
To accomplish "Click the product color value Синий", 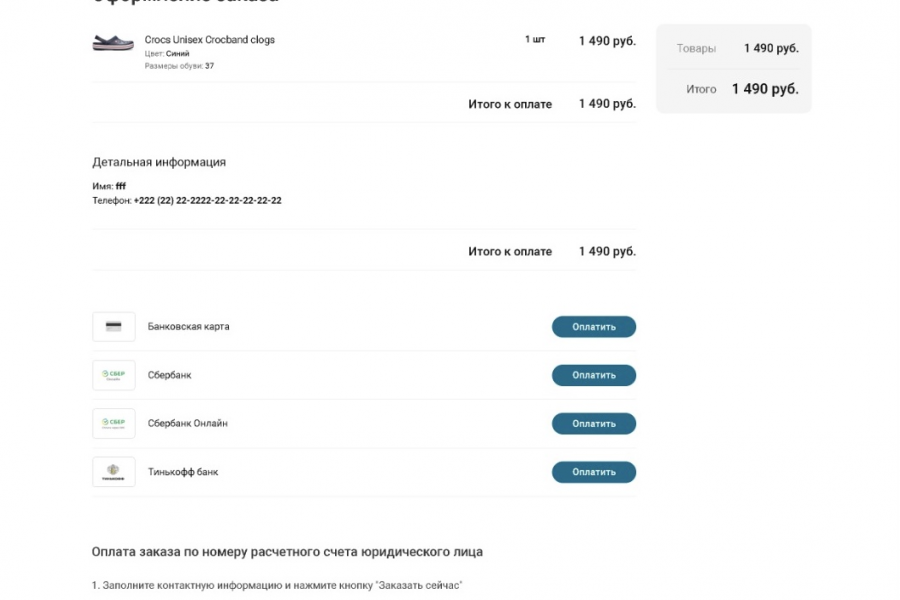I will (177, 53).
